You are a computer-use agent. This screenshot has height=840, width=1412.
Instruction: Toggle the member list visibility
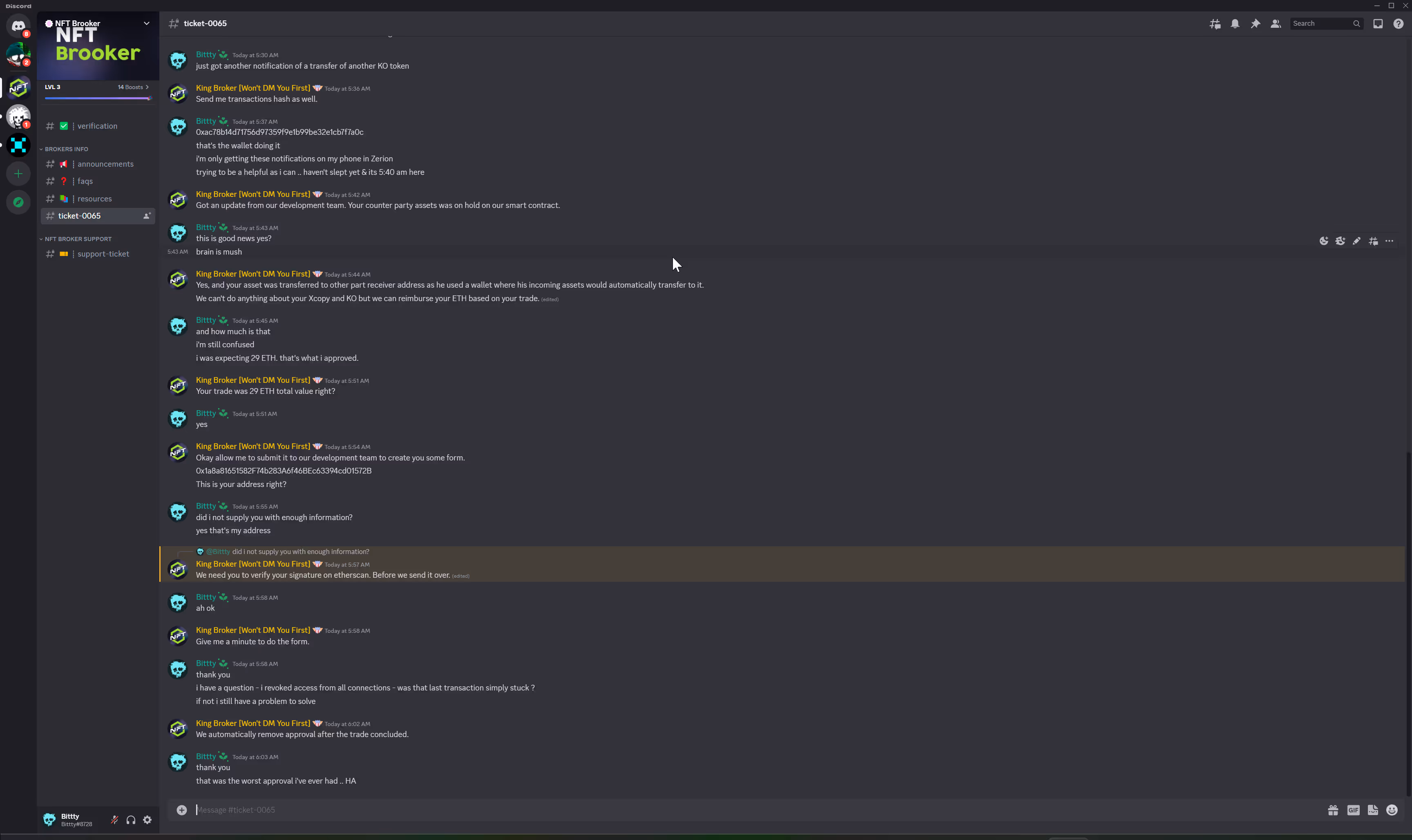point(1276,24)
